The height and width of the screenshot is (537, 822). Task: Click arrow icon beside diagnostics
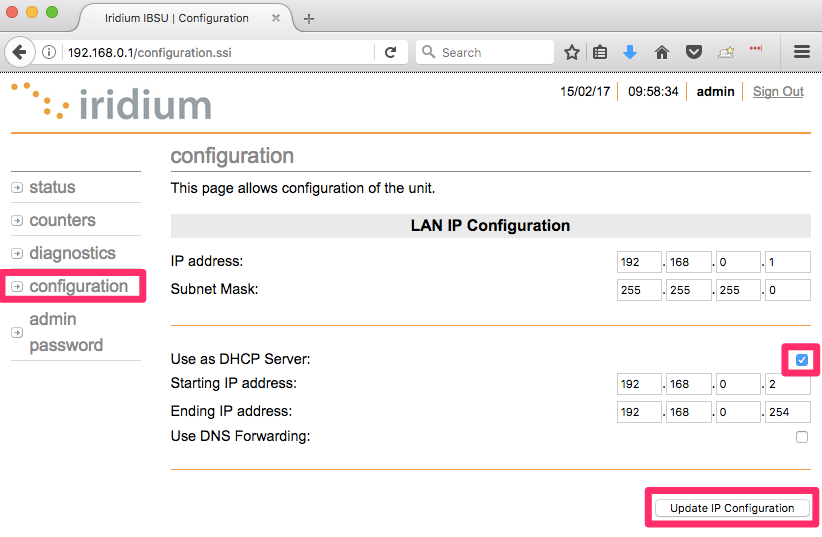tap(17, 254)
